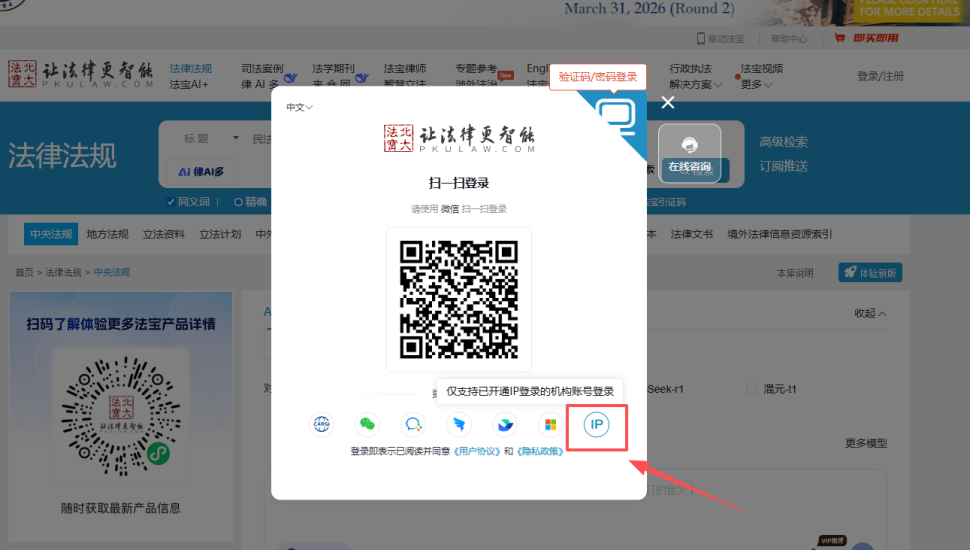The image size is (970, 550).
Task: Click the login QR code image
Action: (x=459, y=299)
